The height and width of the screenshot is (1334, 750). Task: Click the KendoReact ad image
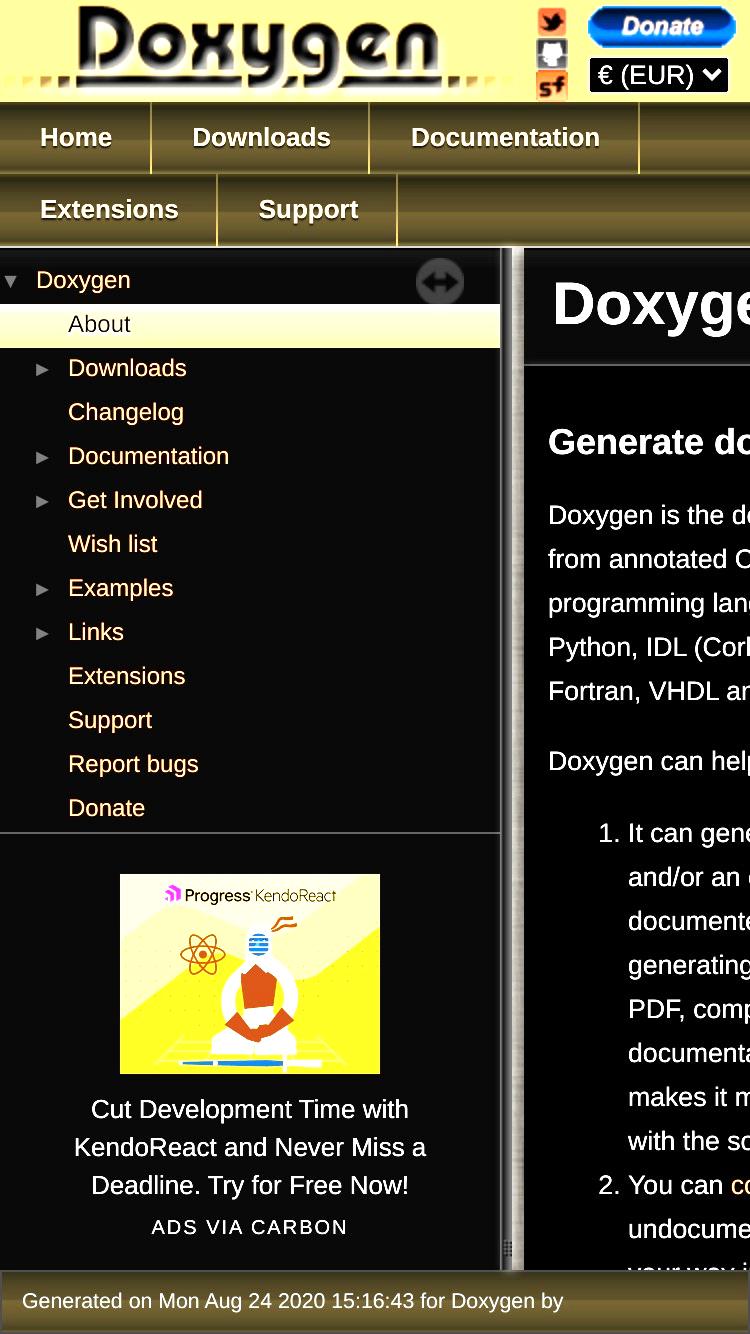click(250, 974)
